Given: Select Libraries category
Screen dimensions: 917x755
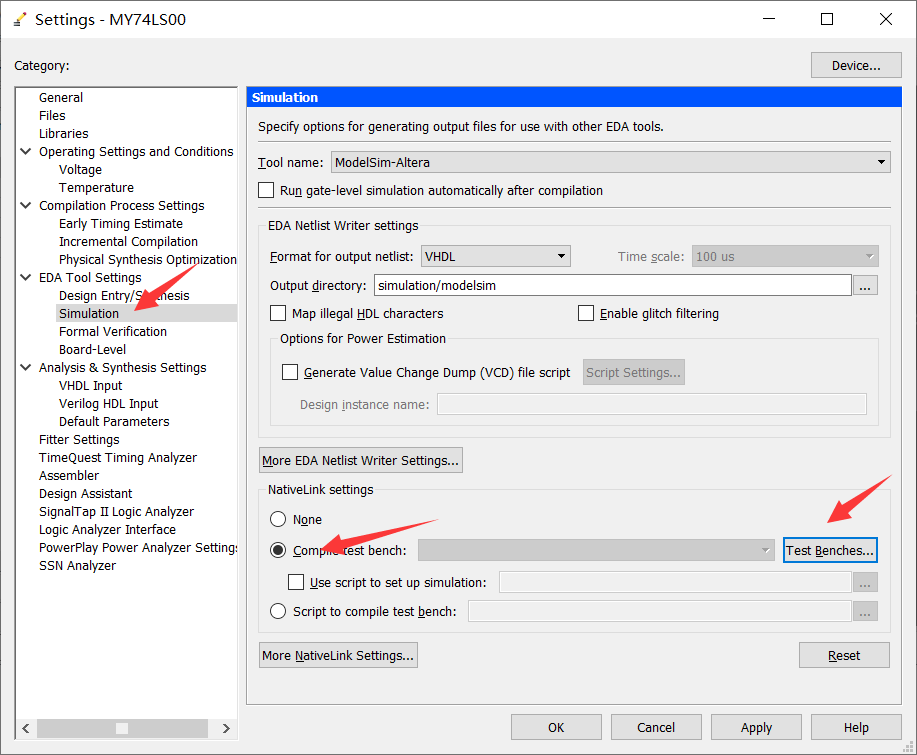Looking at the screenshot, I should click(x=64, y=133).
